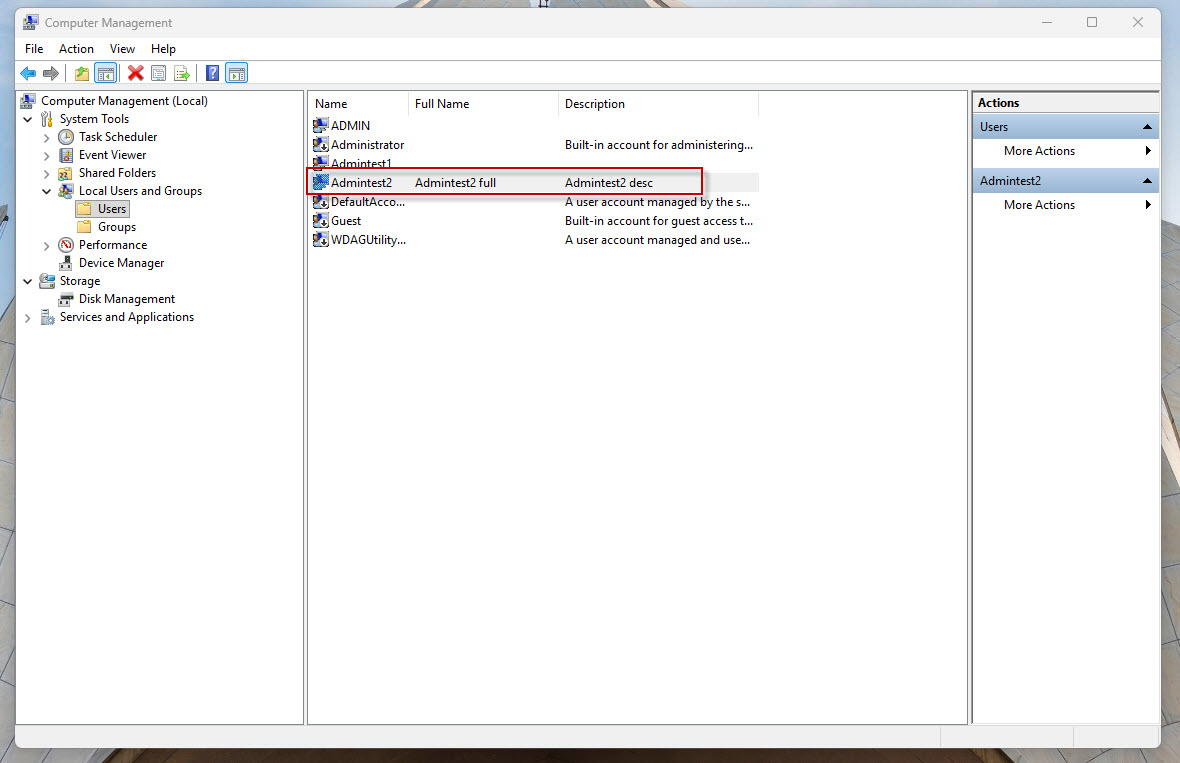
Task: Collapse the Admintest2 section in Actions pane
Action: coord(1147,181)
